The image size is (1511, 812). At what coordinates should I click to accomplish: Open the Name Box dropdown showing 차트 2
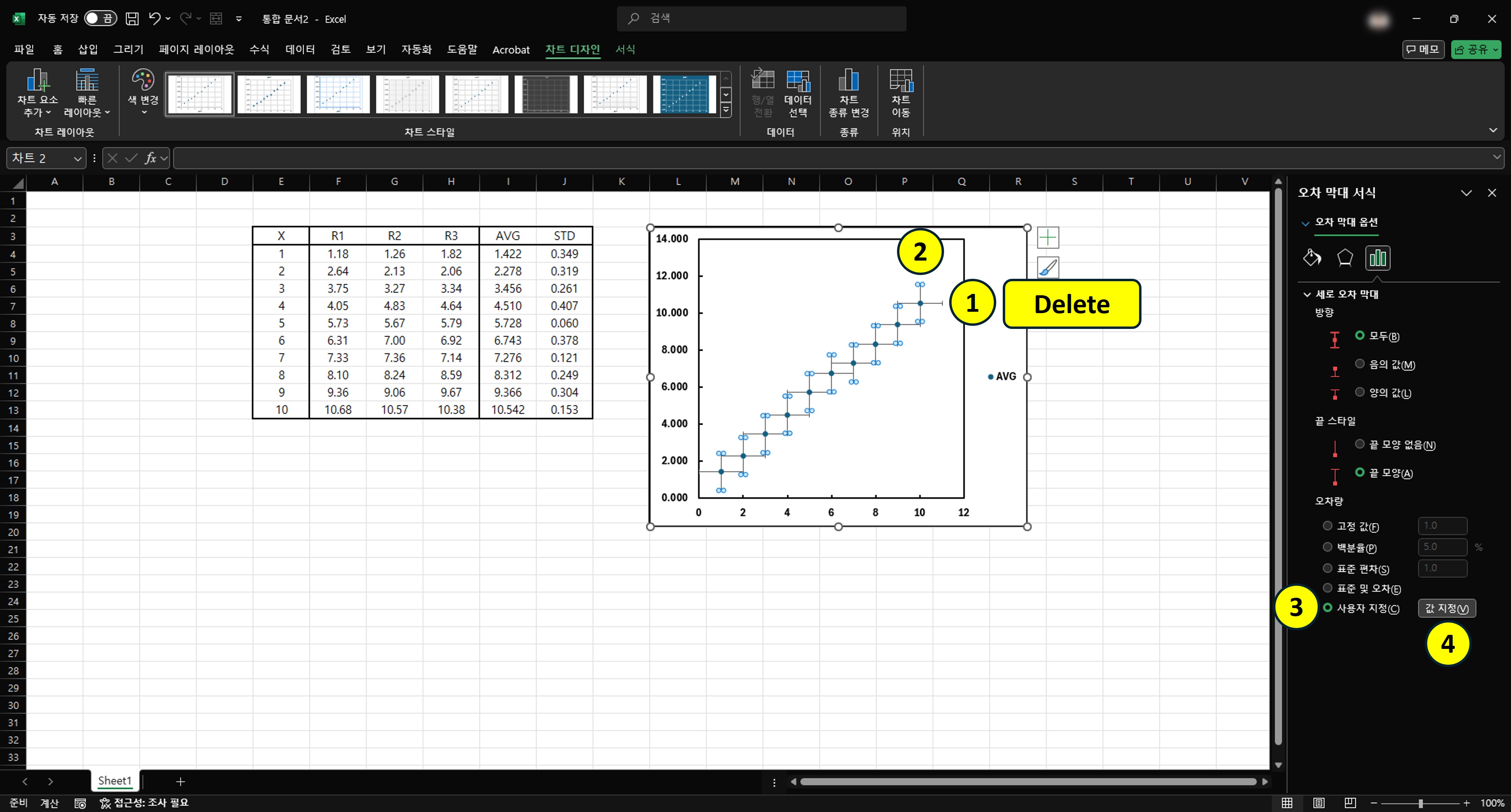point(77,158)
